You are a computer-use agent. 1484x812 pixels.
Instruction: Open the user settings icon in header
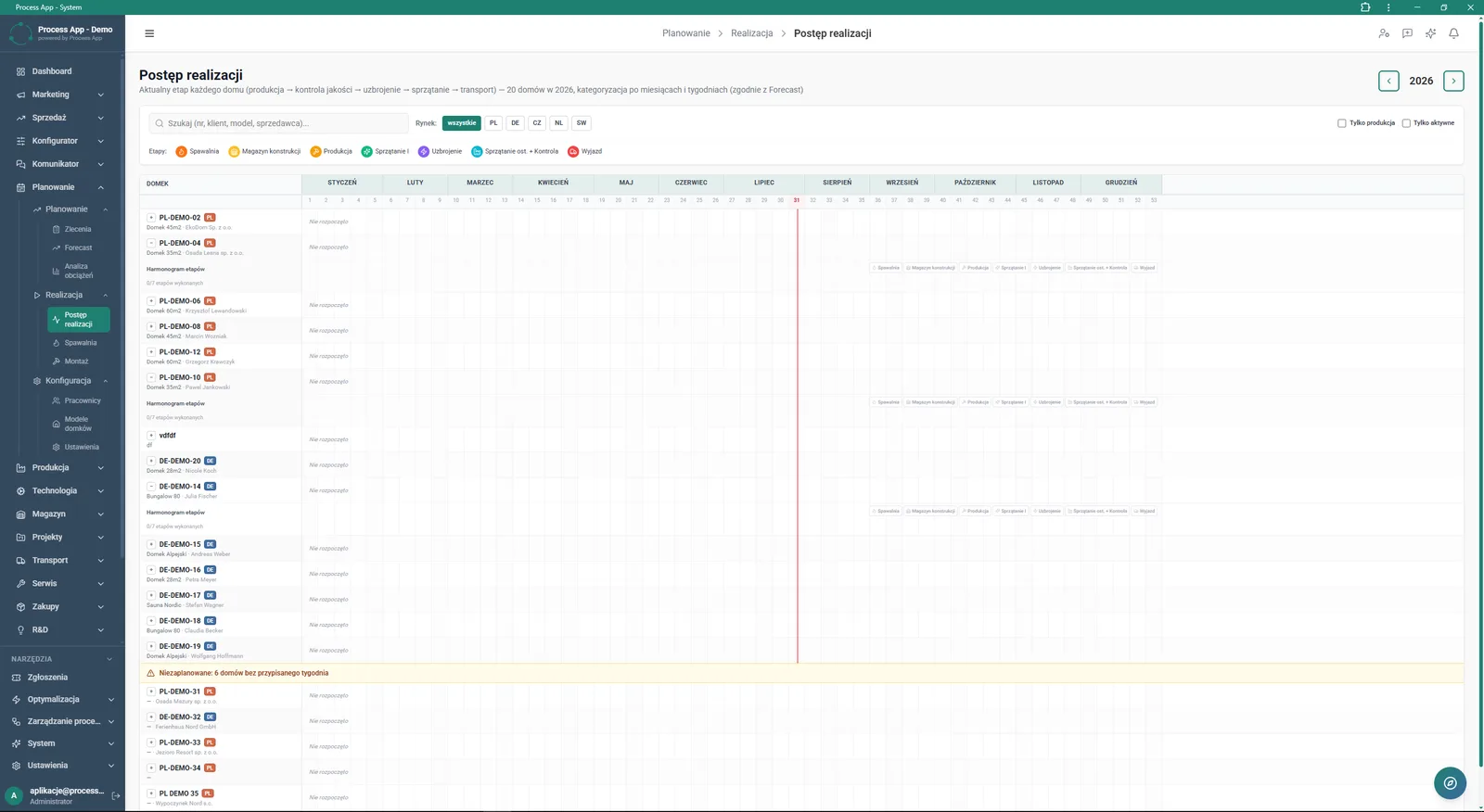(1384, 33)
